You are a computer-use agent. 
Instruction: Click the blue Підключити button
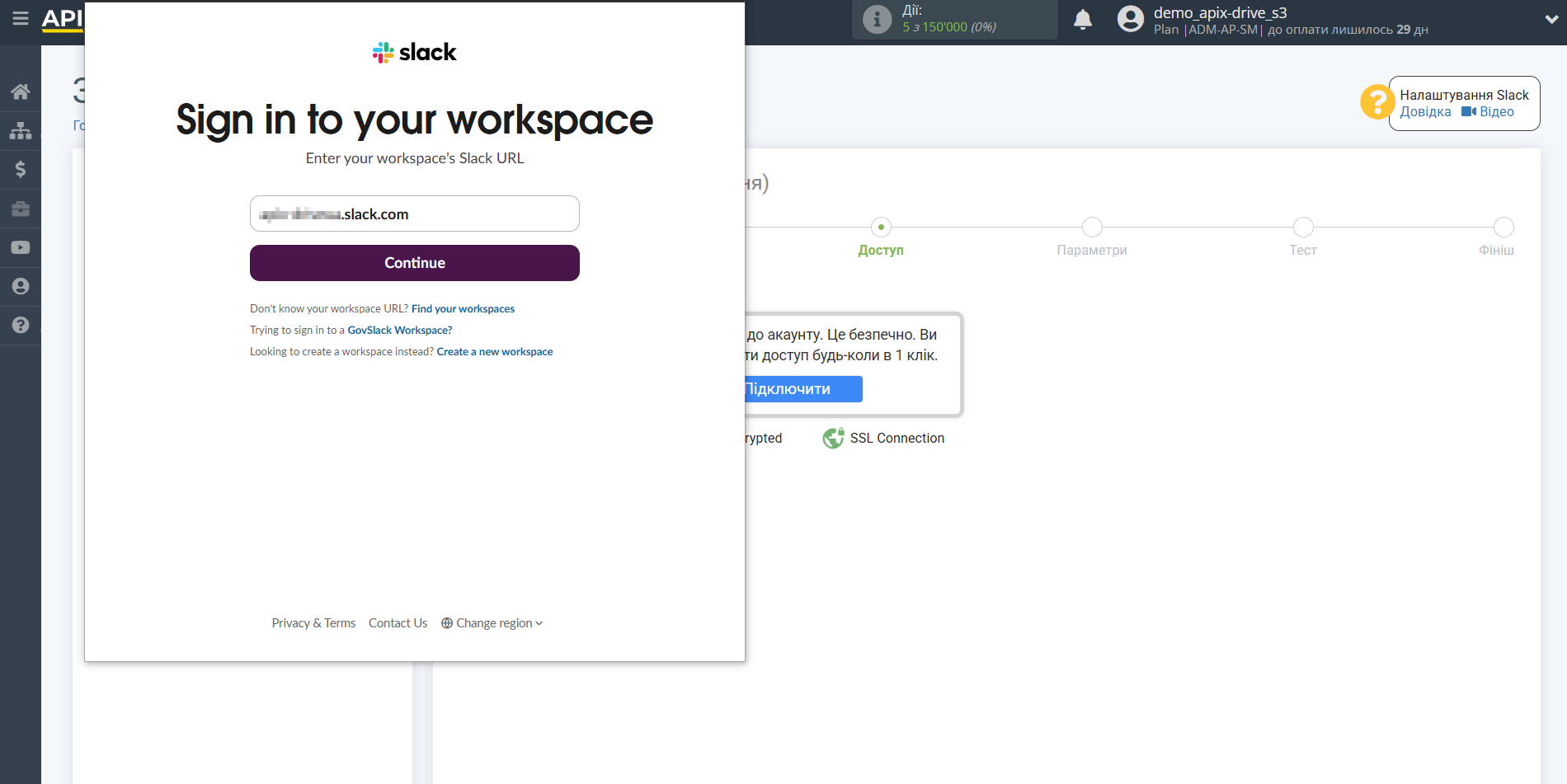(x=803, y=389)
